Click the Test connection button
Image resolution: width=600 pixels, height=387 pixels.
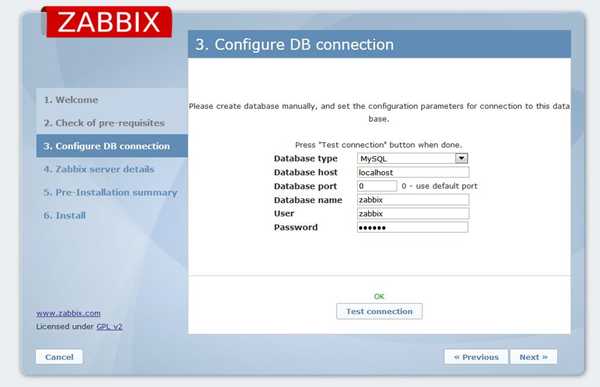(x=379, y=311)
